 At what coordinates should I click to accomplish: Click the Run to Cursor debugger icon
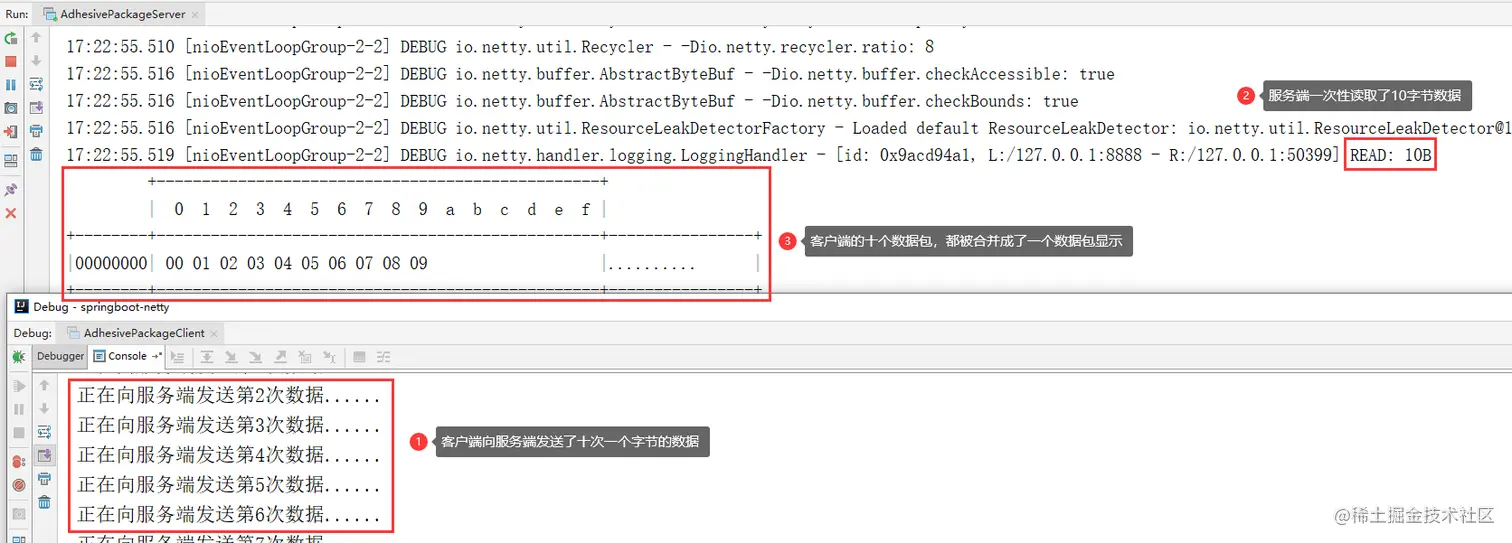[x=329, y=356]
